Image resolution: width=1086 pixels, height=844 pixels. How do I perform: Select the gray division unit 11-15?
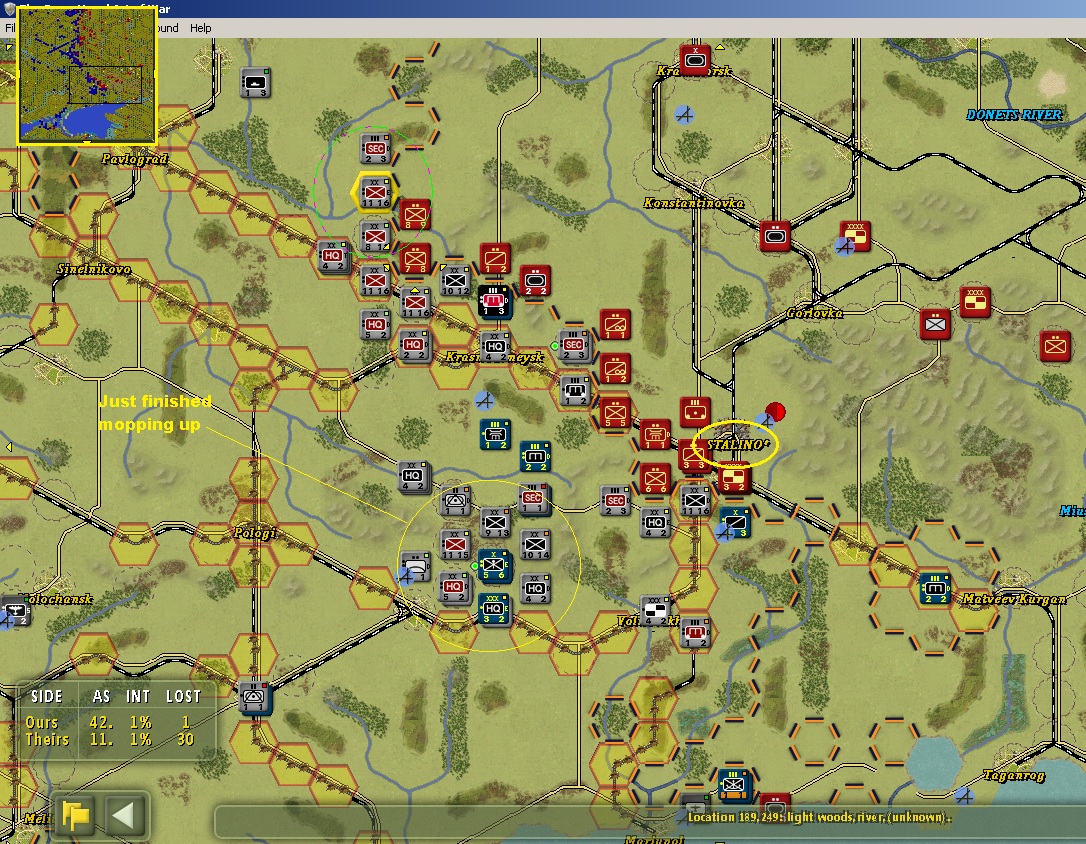(x=455, y=545)
